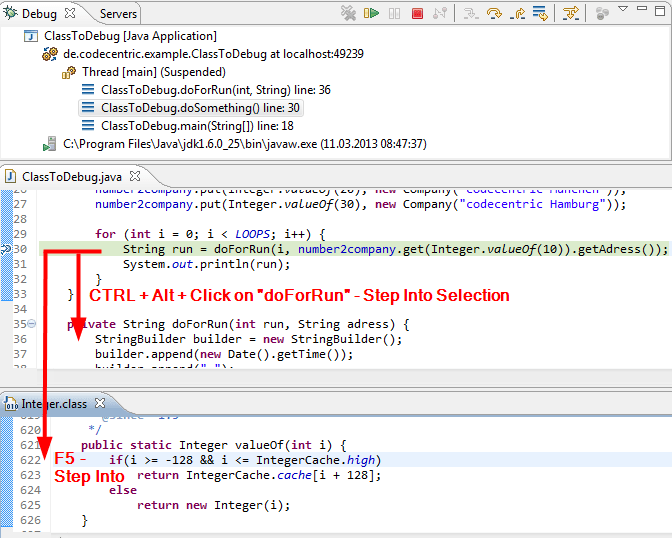
Task: Open the Debug view menu dropdown
Action: 622,10
